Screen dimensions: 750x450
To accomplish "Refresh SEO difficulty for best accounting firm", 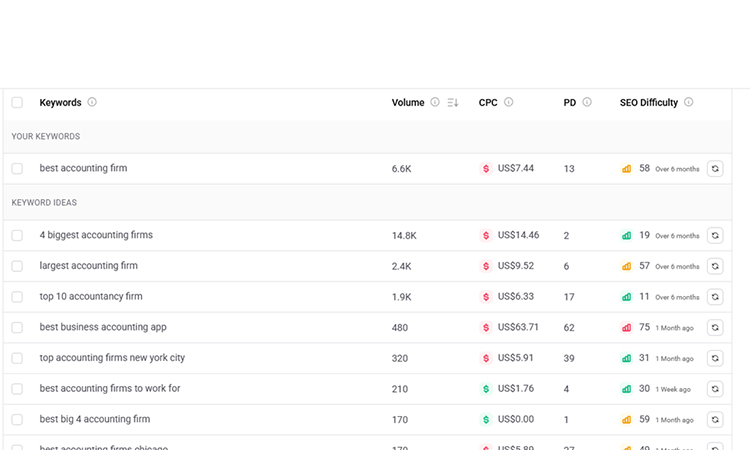I will pyautogui.click(x=715, y=168).
